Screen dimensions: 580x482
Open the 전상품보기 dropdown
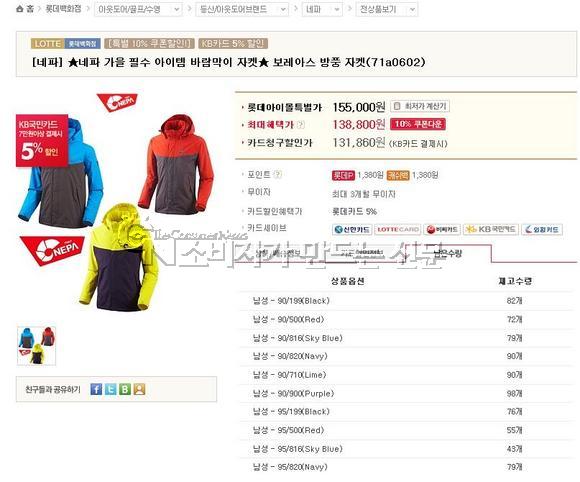point(387,9)
